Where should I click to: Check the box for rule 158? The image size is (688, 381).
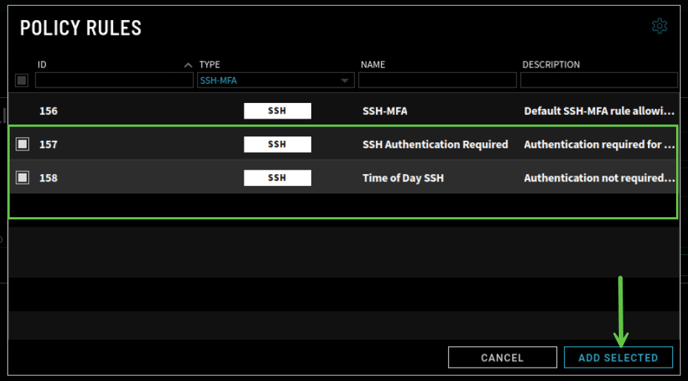(22, 177)
